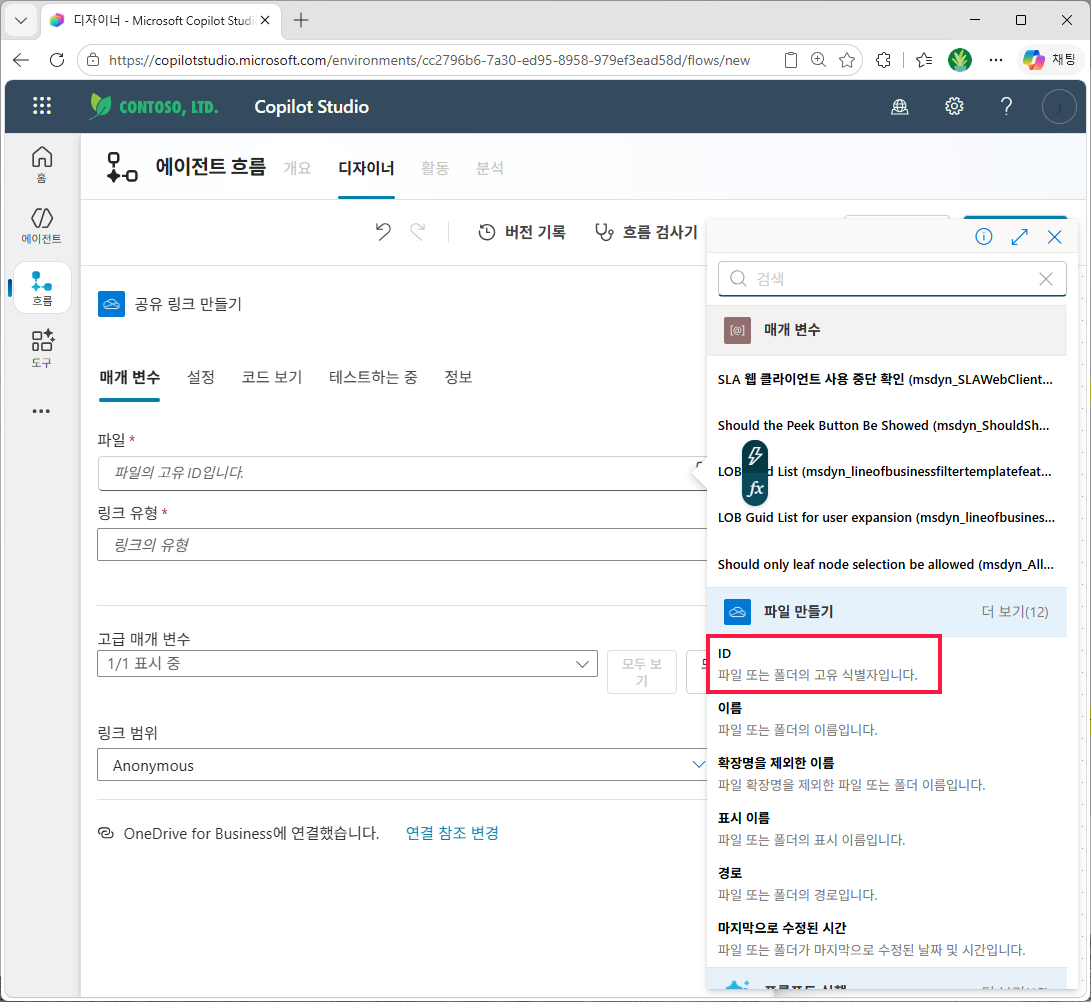This screenshot has width=1091, height=1002.
Task: Collapse the 매개 변수 section header
Action: click(886, 330)
